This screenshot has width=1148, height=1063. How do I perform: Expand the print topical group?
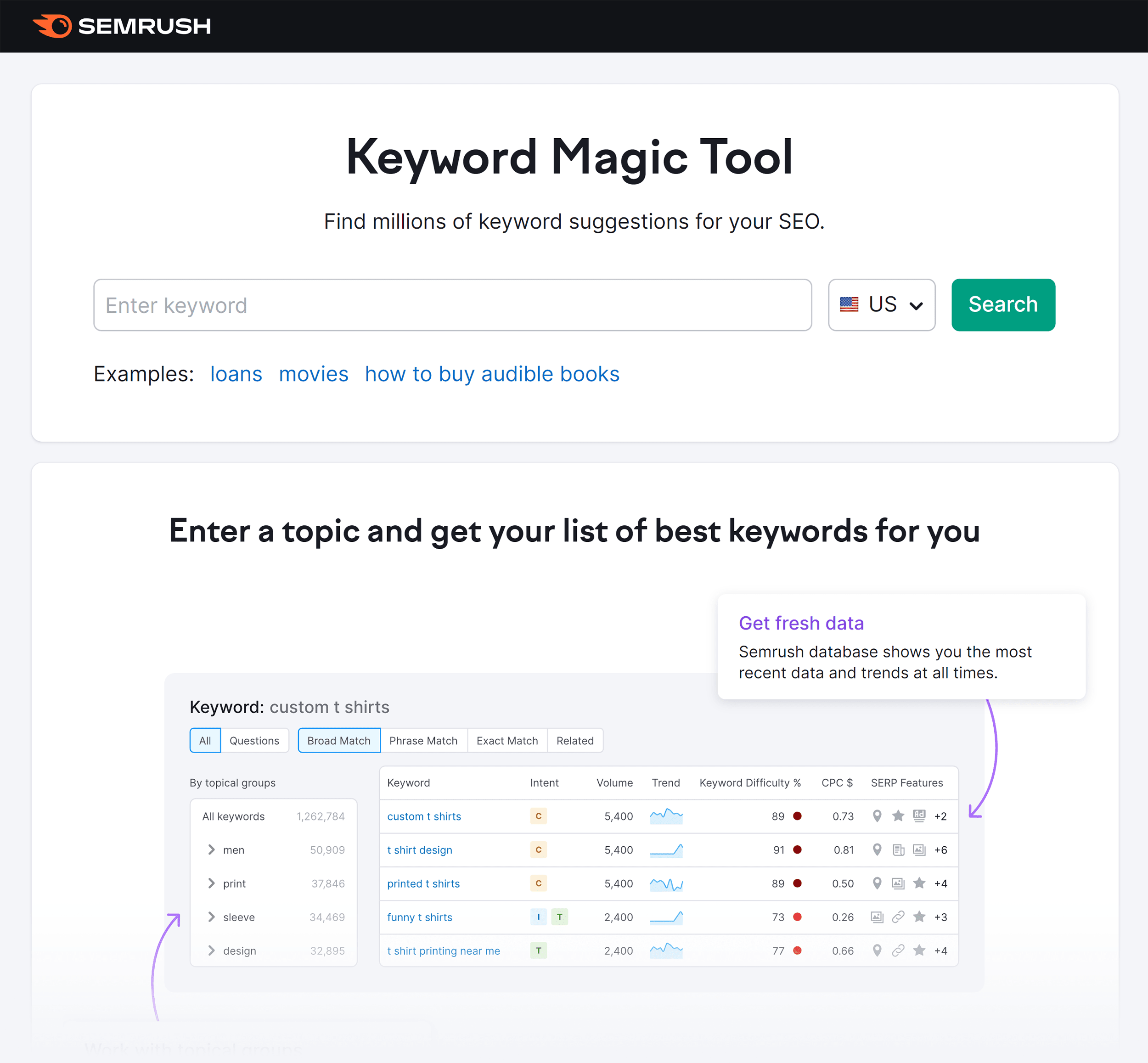[x=211, y=883]
